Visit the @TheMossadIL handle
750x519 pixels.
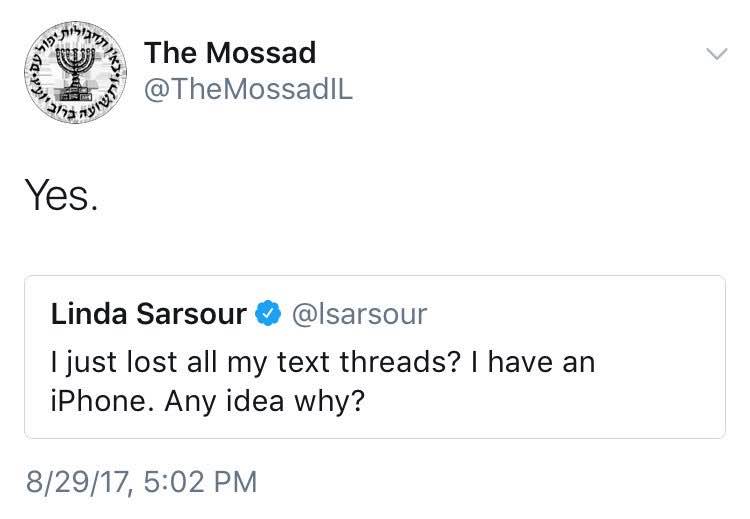click(x=248, y=89)
